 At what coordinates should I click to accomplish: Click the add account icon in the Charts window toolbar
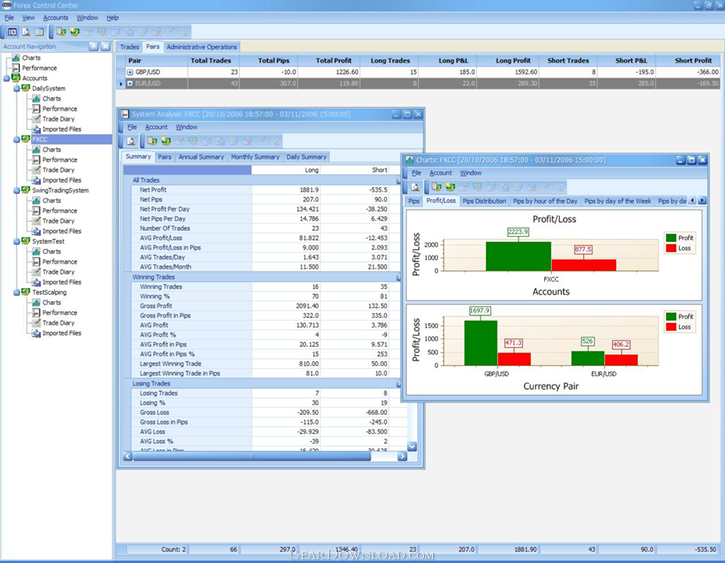pyautogui.click(x=436, y=187)
